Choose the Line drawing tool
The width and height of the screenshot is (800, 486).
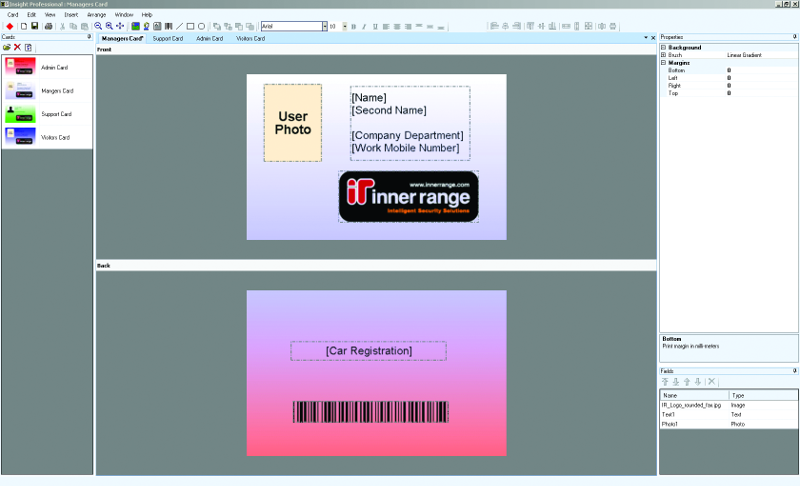(x=179, y=25)
